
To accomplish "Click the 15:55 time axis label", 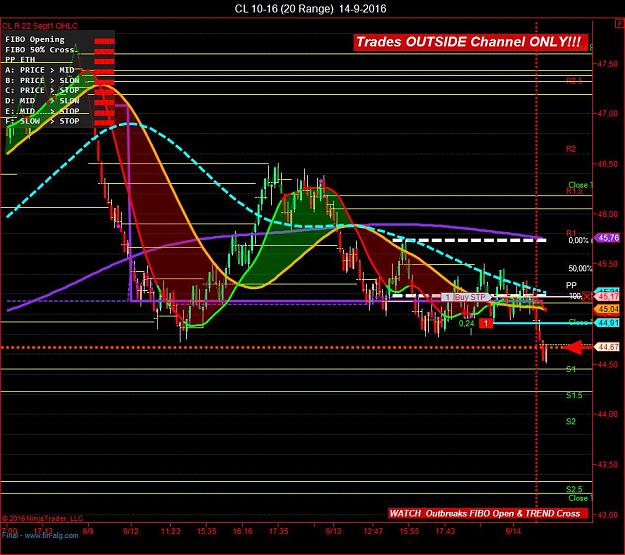I will click(409, 531).
